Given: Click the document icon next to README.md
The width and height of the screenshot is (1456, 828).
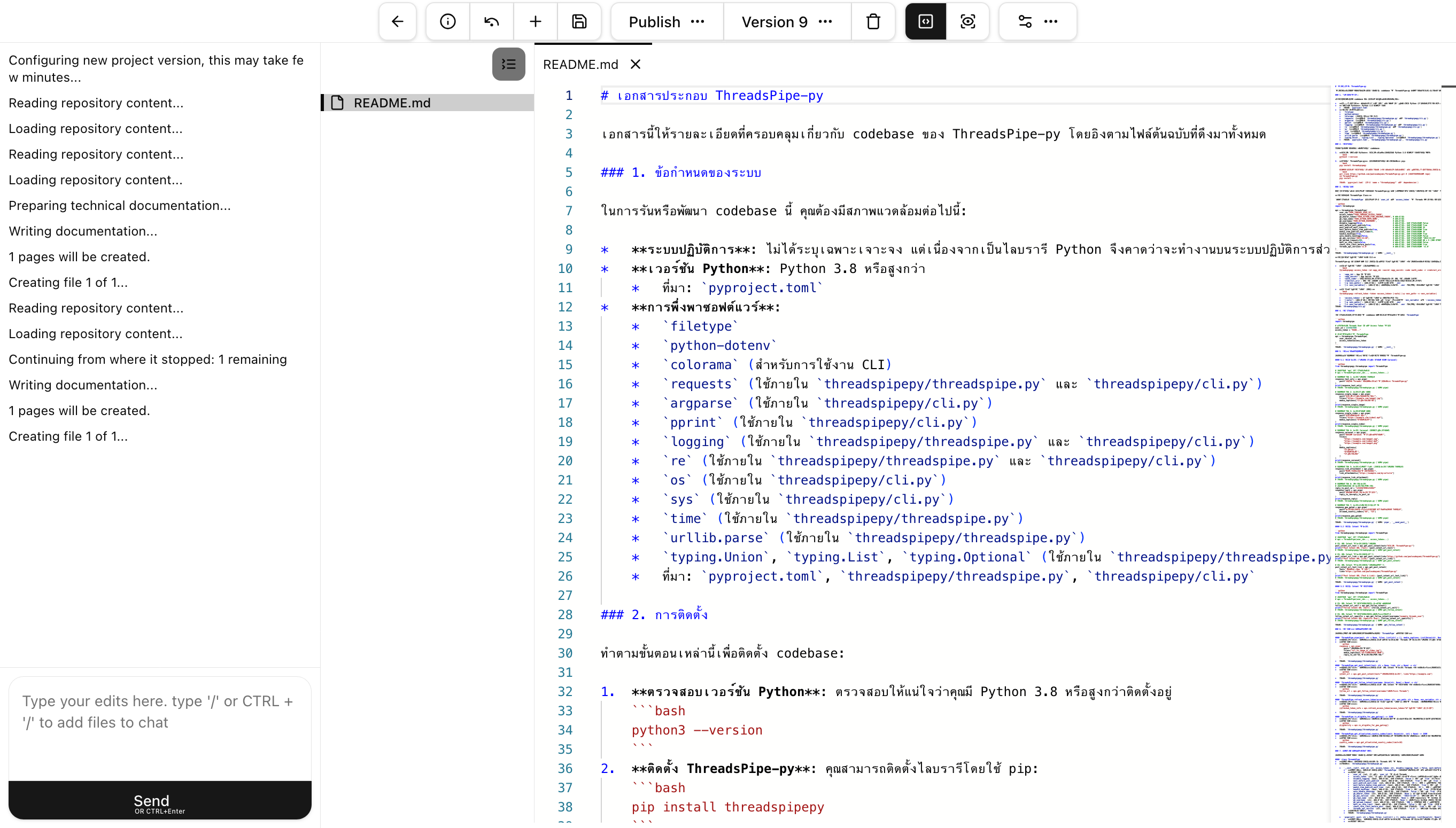Looking at the screenshot, I should 338,103.
